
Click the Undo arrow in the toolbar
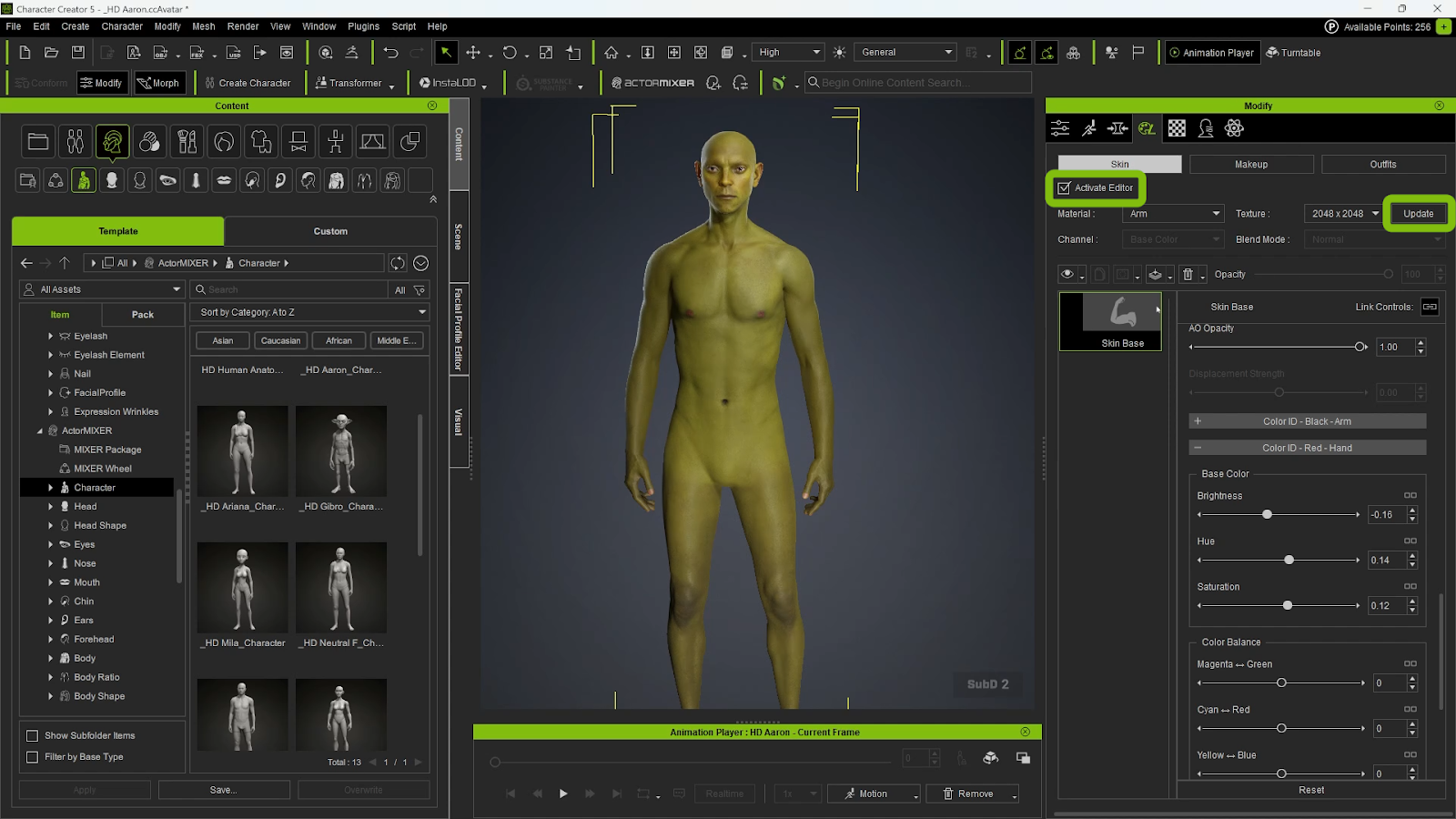[390, 53]
